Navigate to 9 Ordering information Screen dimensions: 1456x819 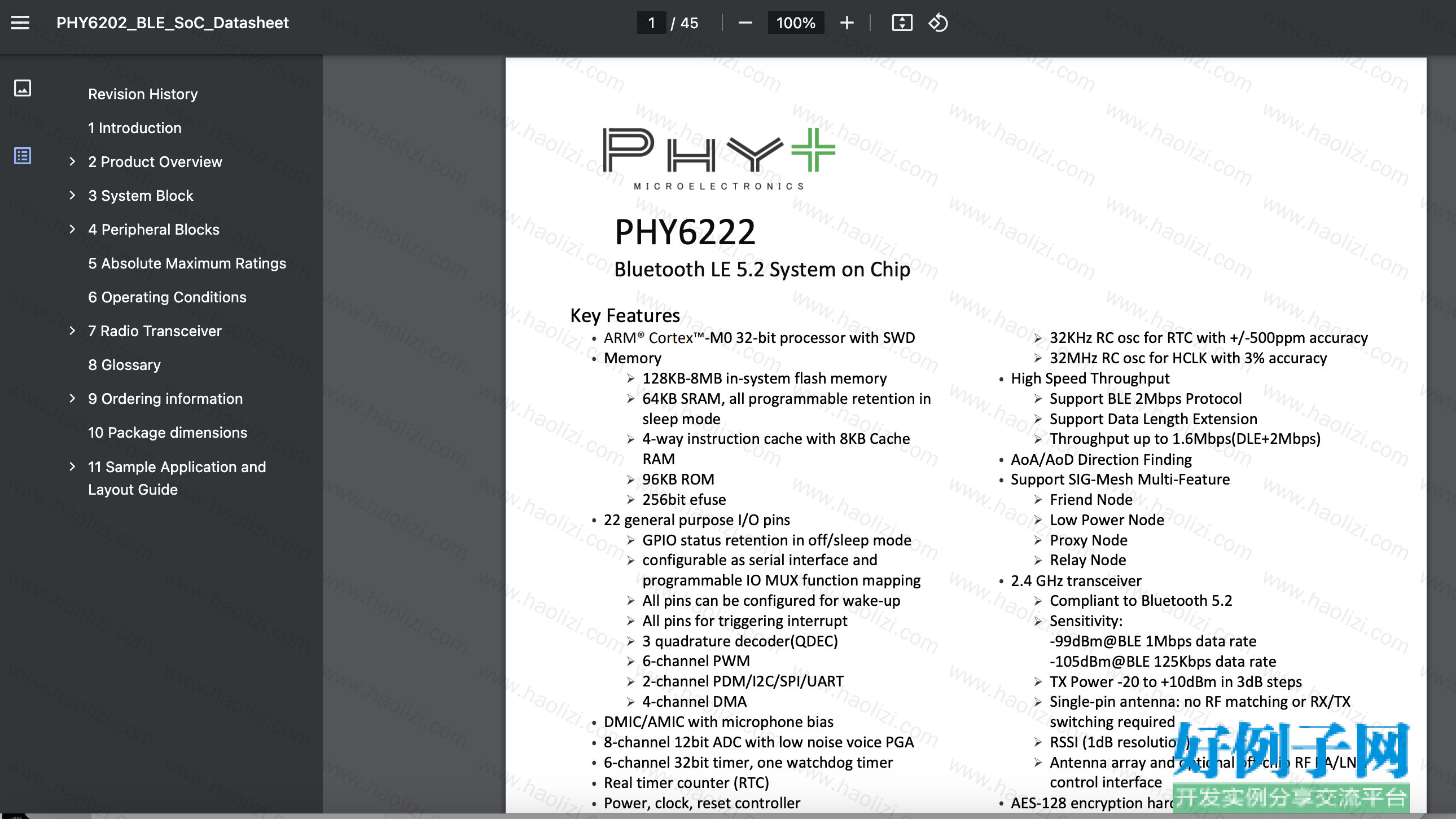point(165,399)
